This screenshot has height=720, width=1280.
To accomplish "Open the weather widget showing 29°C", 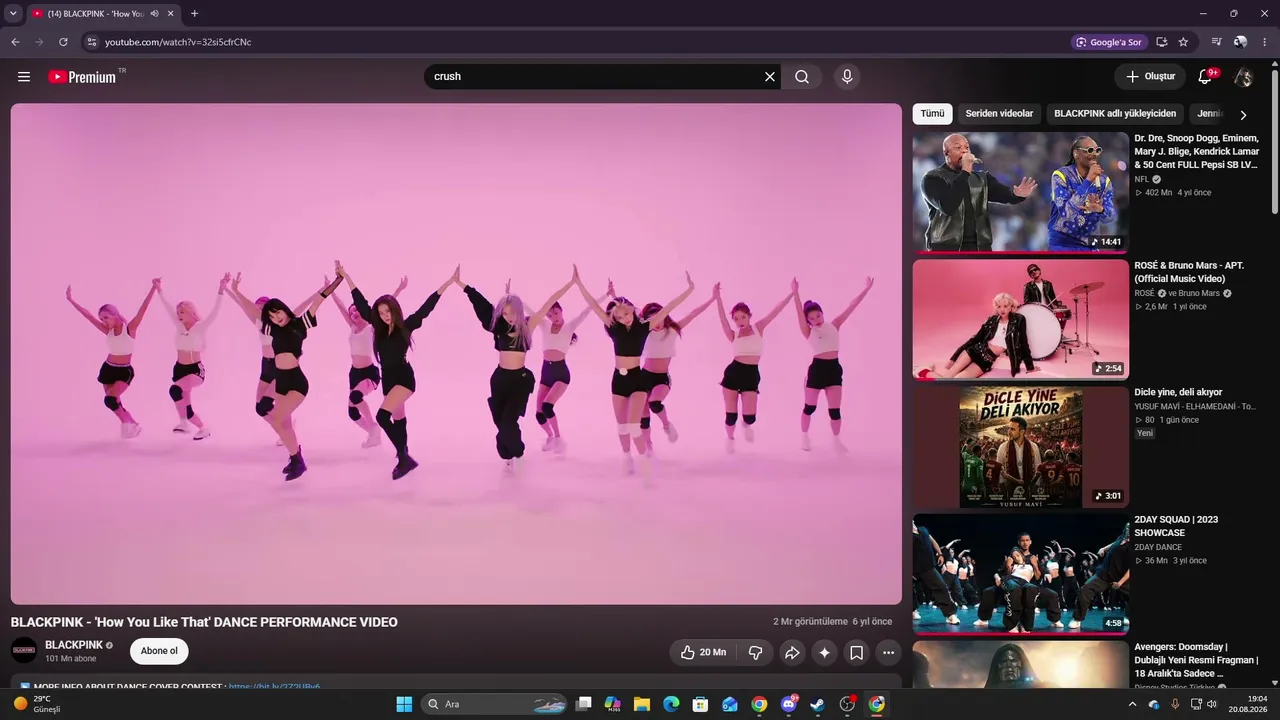I will (x=38, y=704).
